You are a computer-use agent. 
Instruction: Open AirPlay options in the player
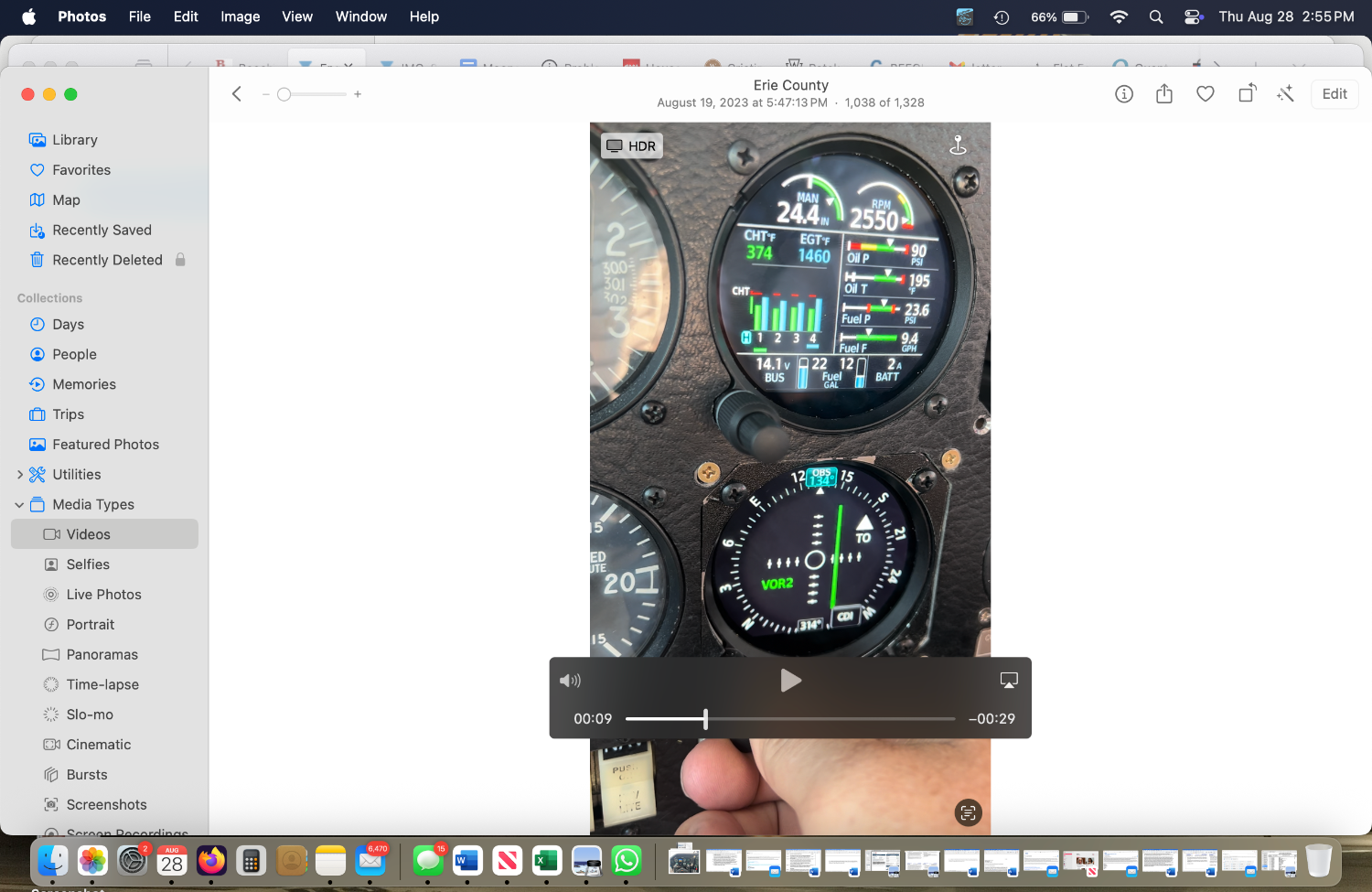pos(1009,681)
